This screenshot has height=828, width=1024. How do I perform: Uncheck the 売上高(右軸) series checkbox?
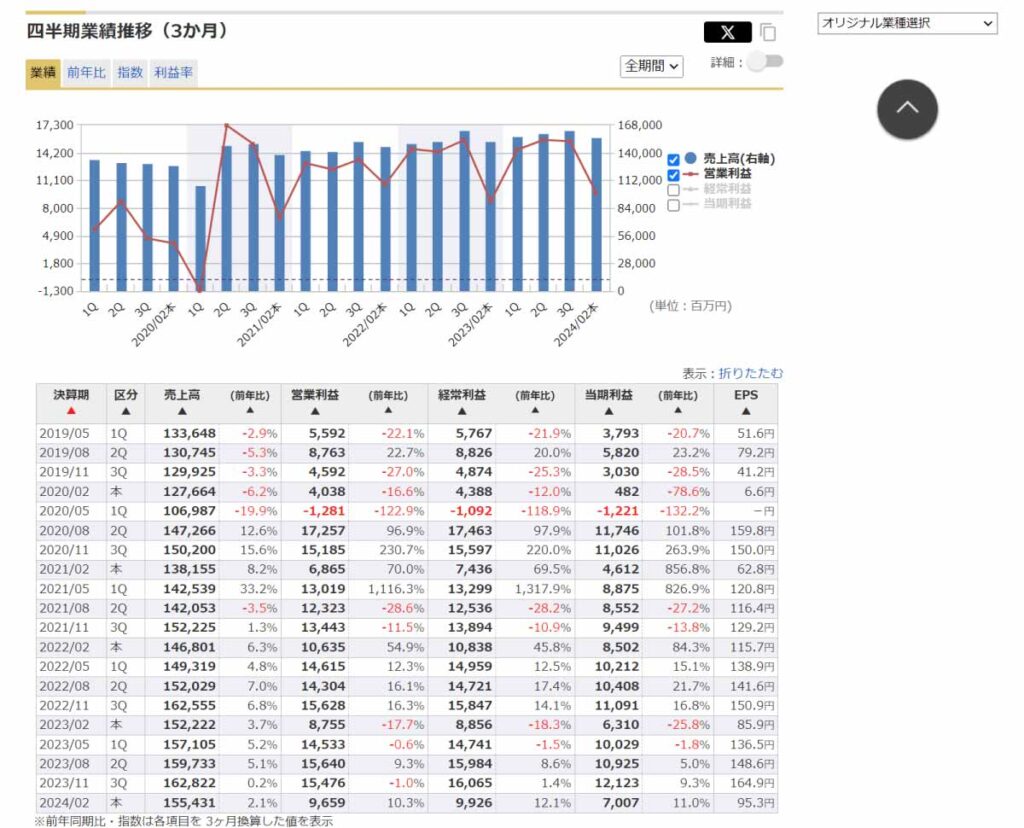click(673, 159)
